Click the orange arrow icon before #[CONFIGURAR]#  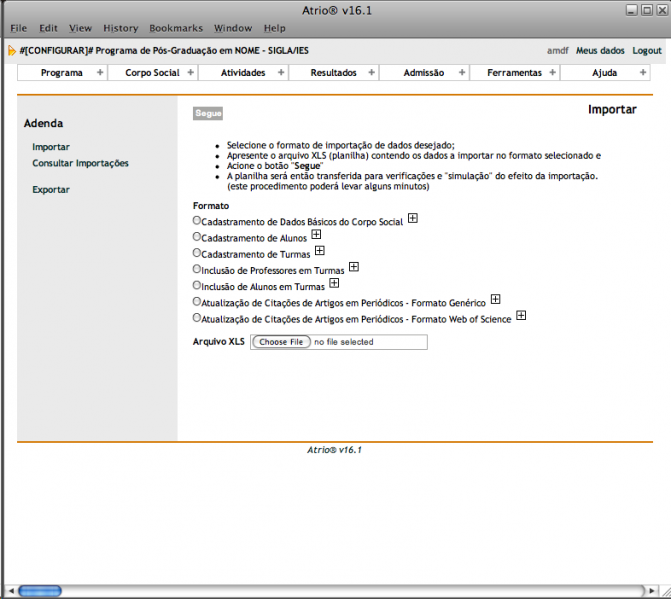tap(11, 50)
